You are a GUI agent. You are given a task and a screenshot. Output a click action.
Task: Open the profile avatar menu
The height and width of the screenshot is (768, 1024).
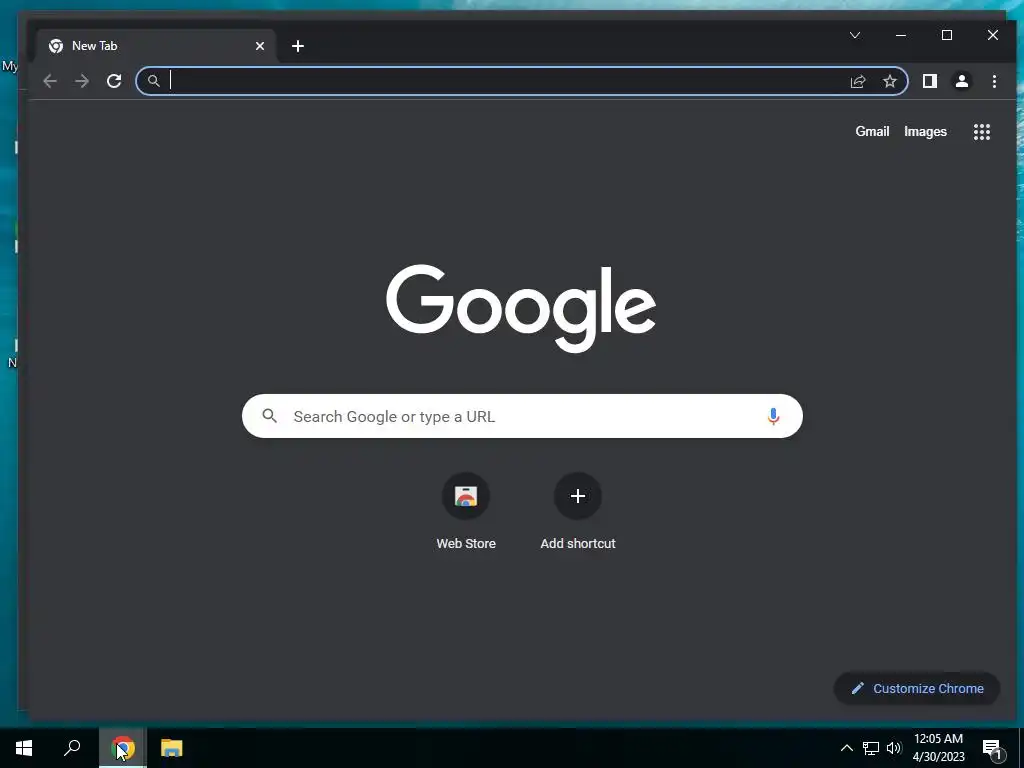coord(961,81)
